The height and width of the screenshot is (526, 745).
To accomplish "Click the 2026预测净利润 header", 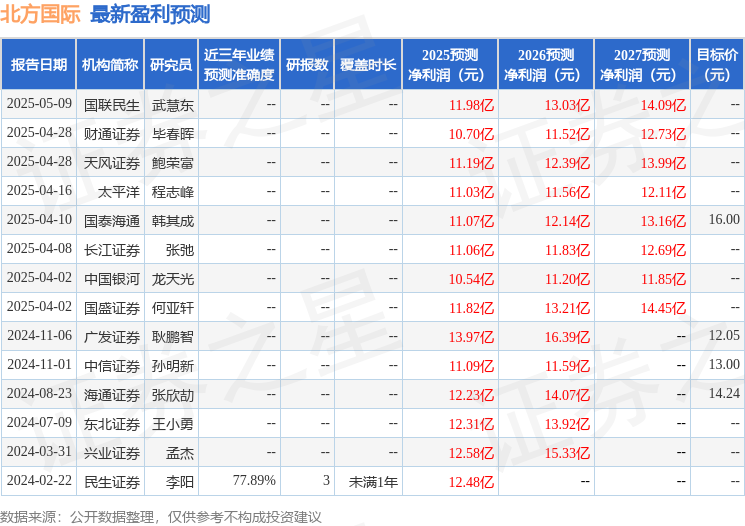I will 546,65.
